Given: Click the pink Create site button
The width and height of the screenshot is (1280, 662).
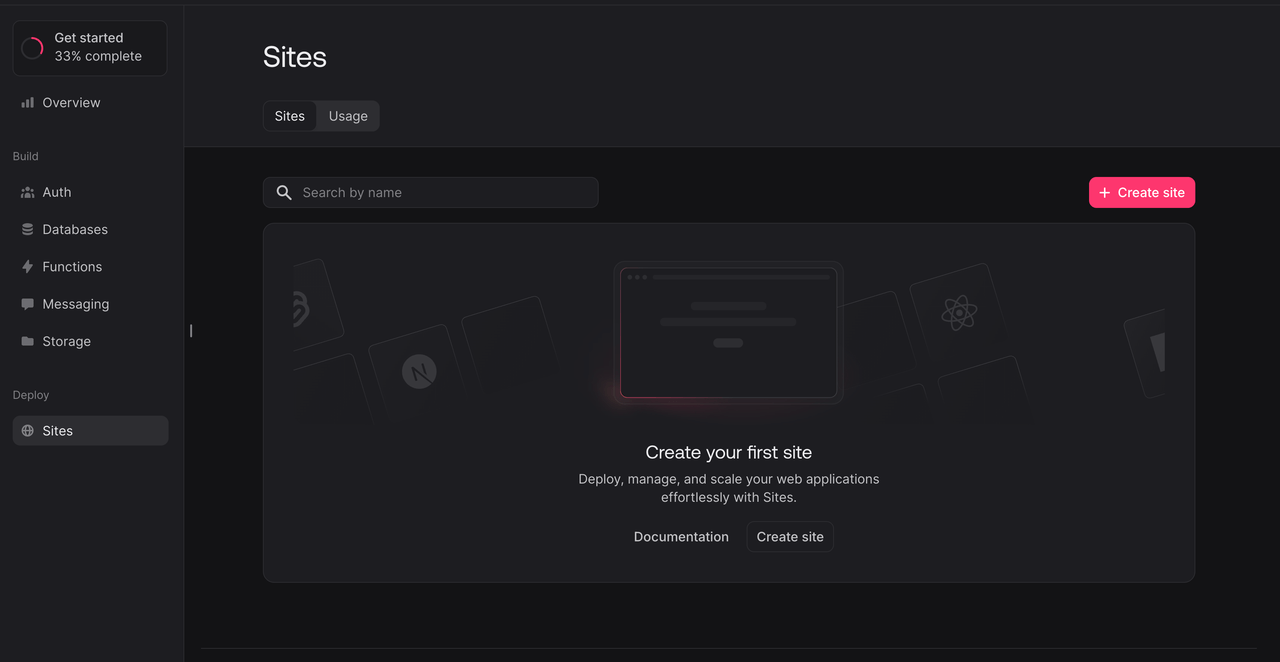Looking at the screenshot, I should pos(1141,192).
